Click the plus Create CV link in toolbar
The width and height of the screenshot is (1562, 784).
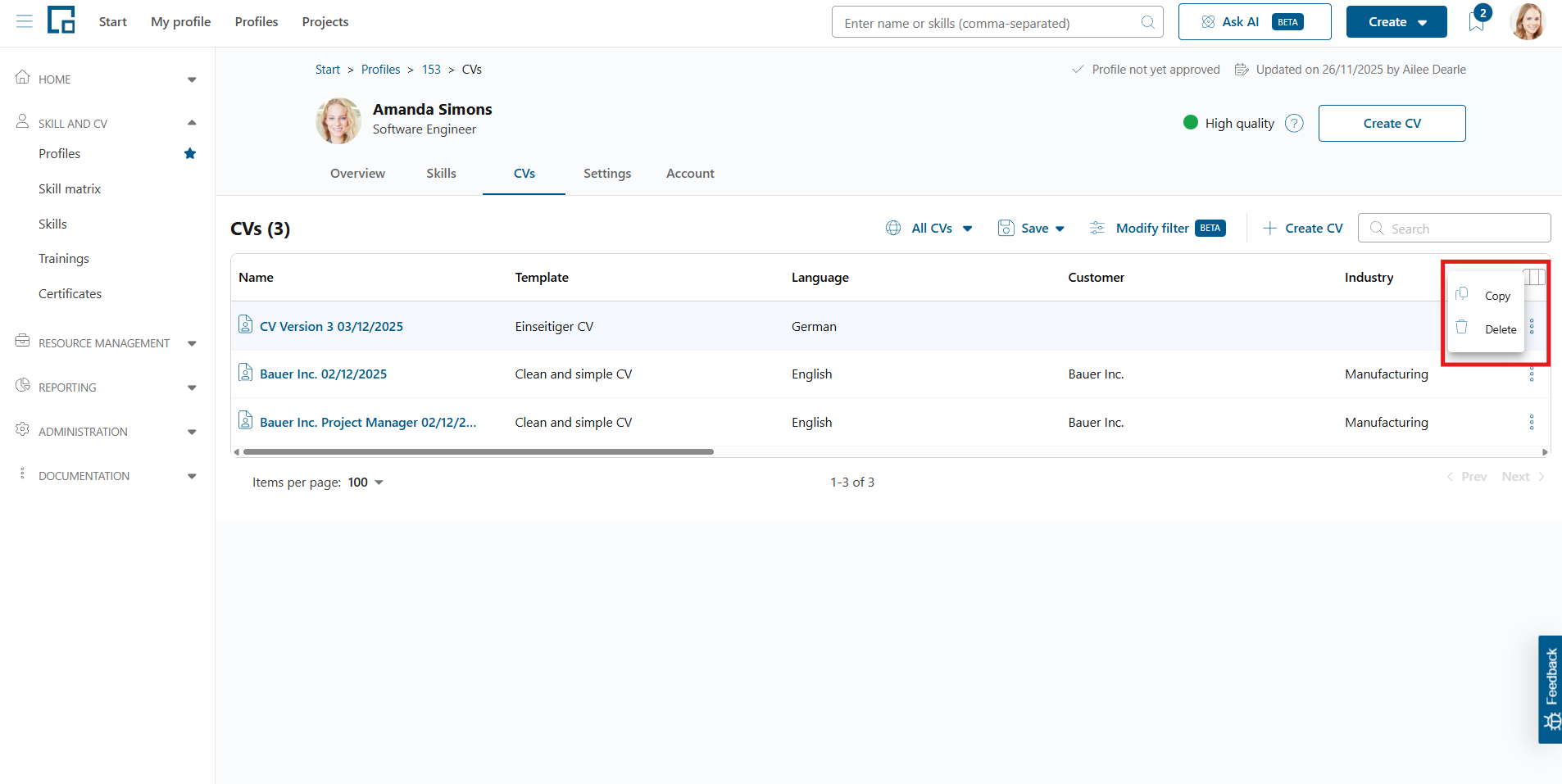(x=1303, y=229)
